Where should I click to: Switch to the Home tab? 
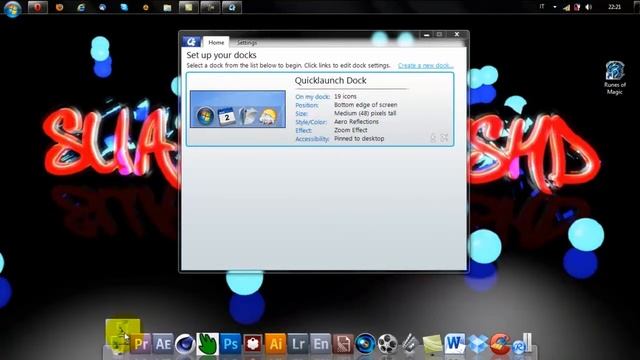216,42
